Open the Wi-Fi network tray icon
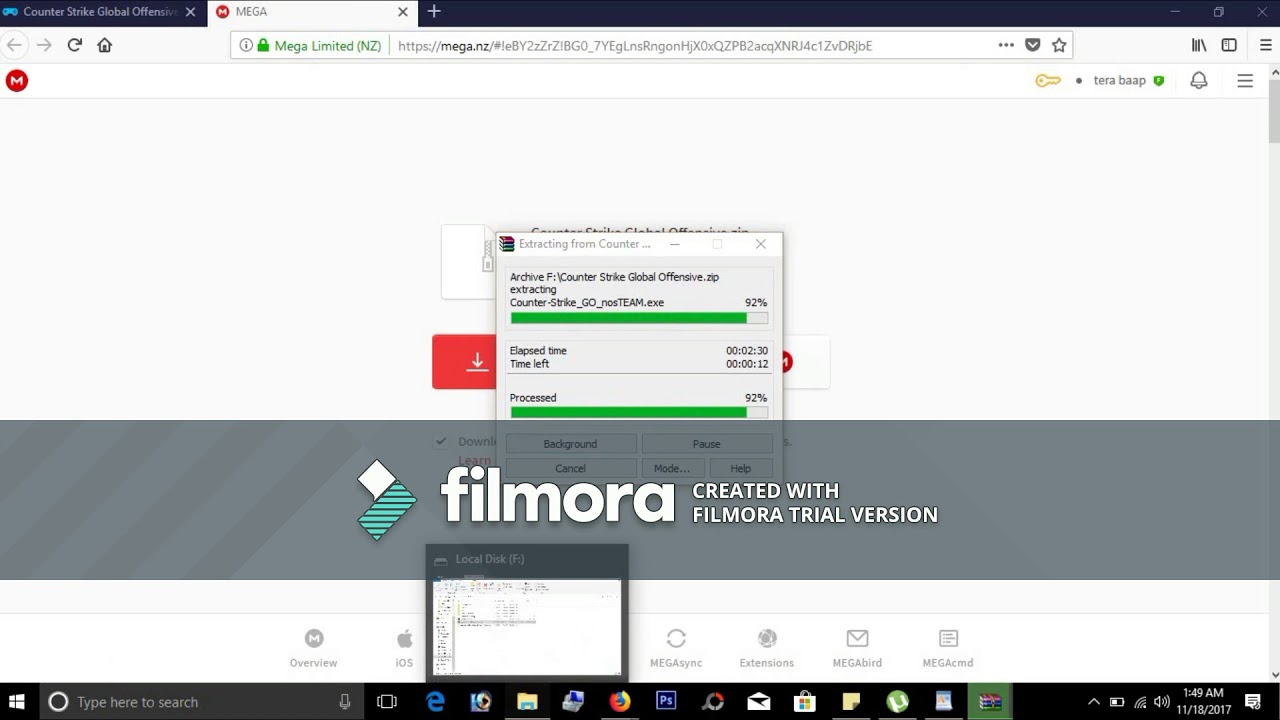1280x720 pixels. 1140,702
